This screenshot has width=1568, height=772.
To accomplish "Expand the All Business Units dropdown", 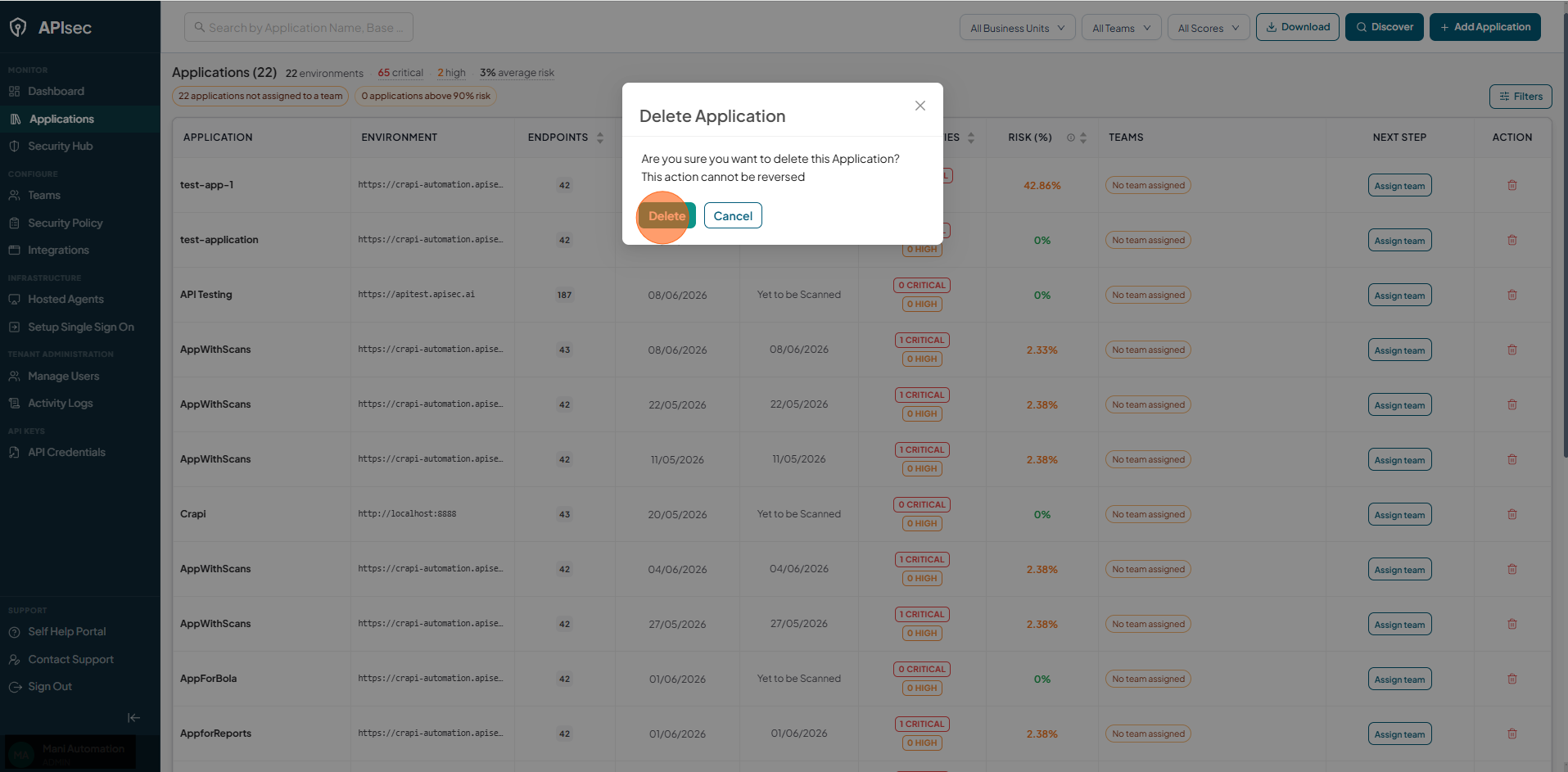I will (1018, 28).
